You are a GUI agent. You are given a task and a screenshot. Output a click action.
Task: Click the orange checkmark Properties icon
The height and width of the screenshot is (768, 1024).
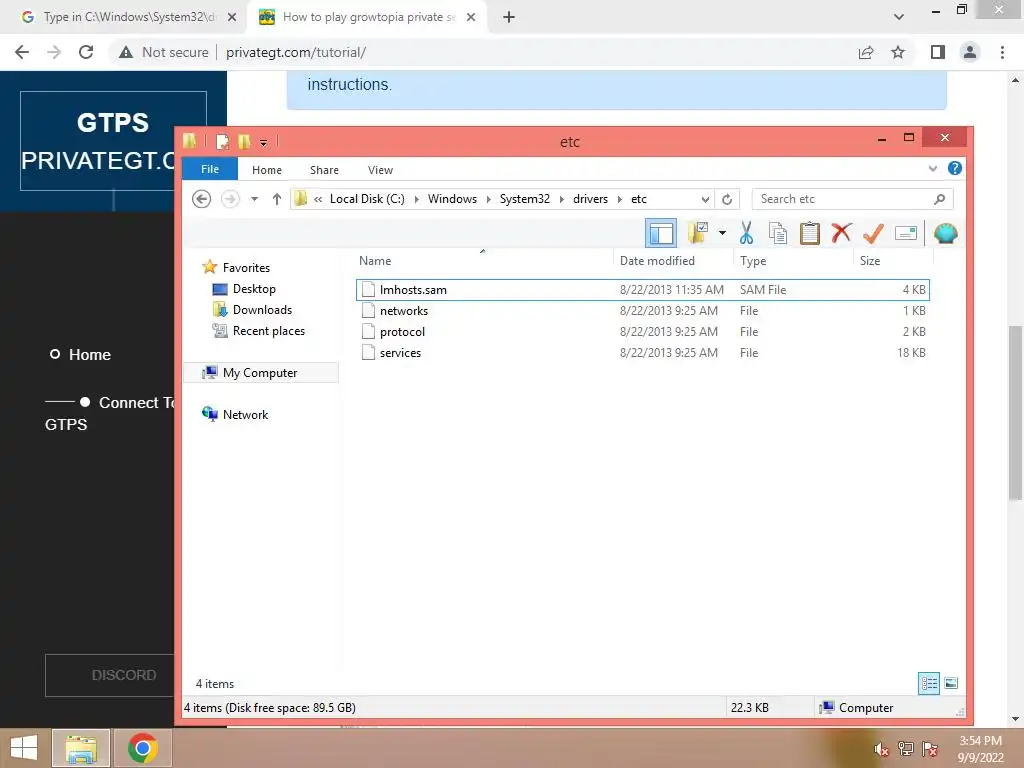872,232
